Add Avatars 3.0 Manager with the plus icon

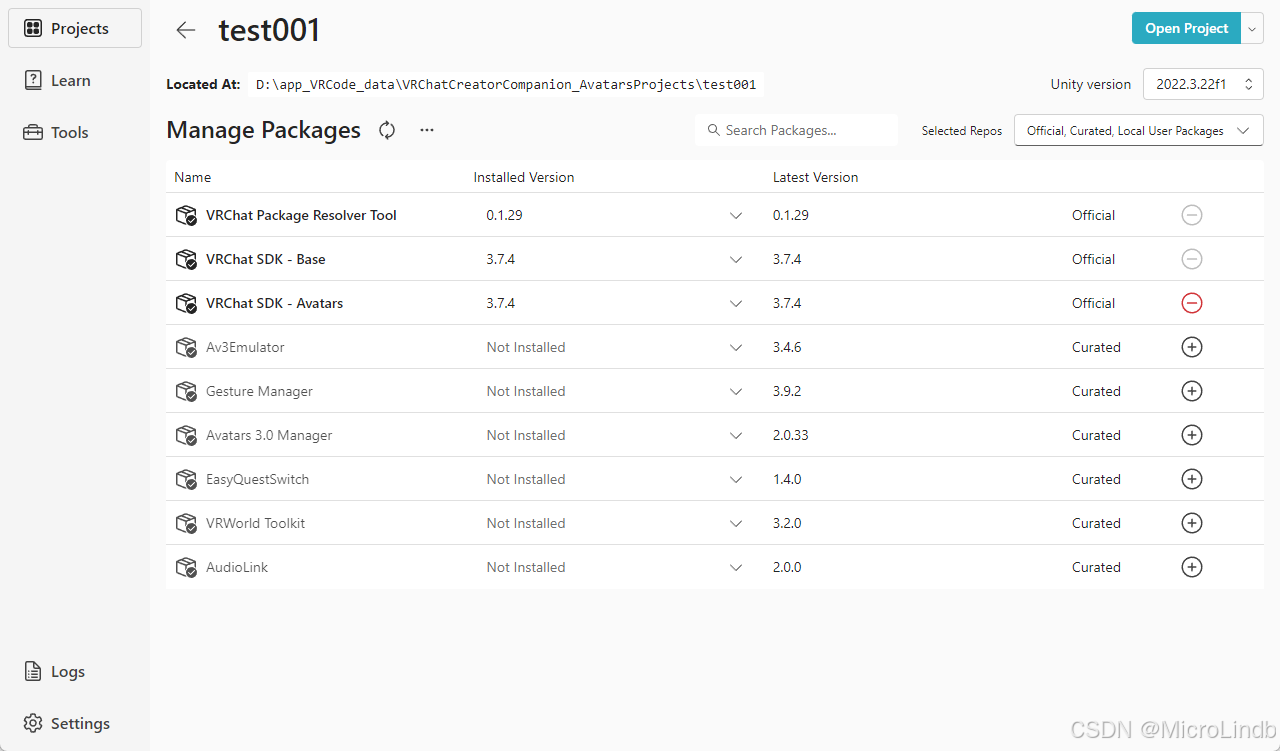click(x=1191, y=435)
